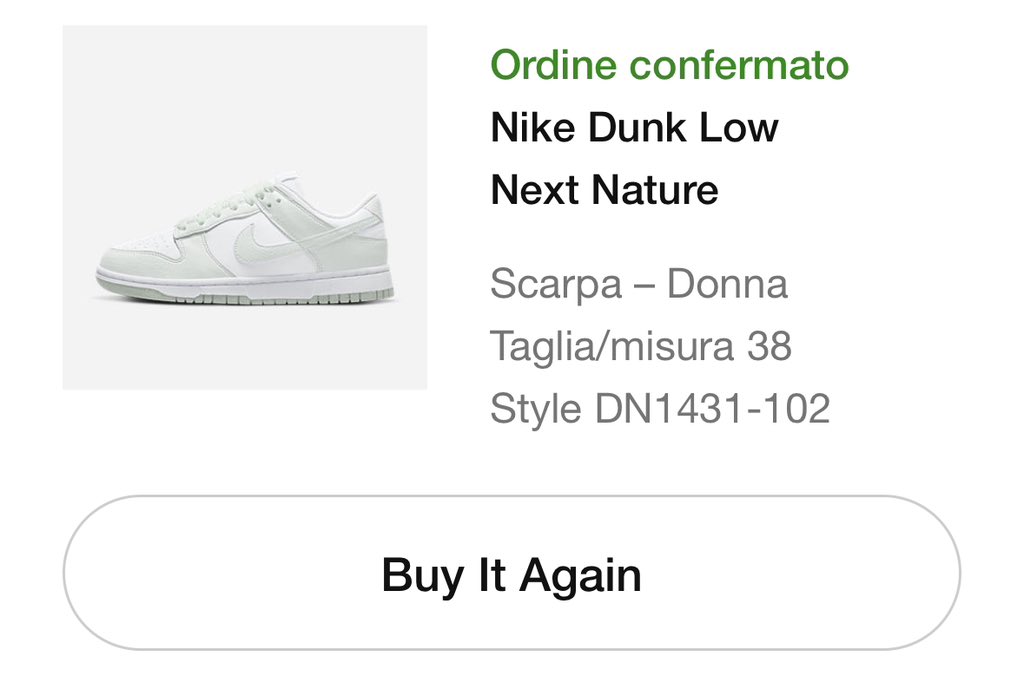This screenshot has width=1024, height=676.
Task: Click the Taglia/misura 38 size line
Action: [x=641, y=346]
